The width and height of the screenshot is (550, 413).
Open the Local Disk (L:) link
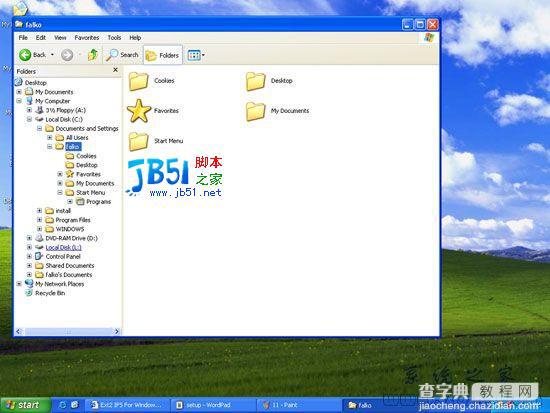tap(63, 247)
